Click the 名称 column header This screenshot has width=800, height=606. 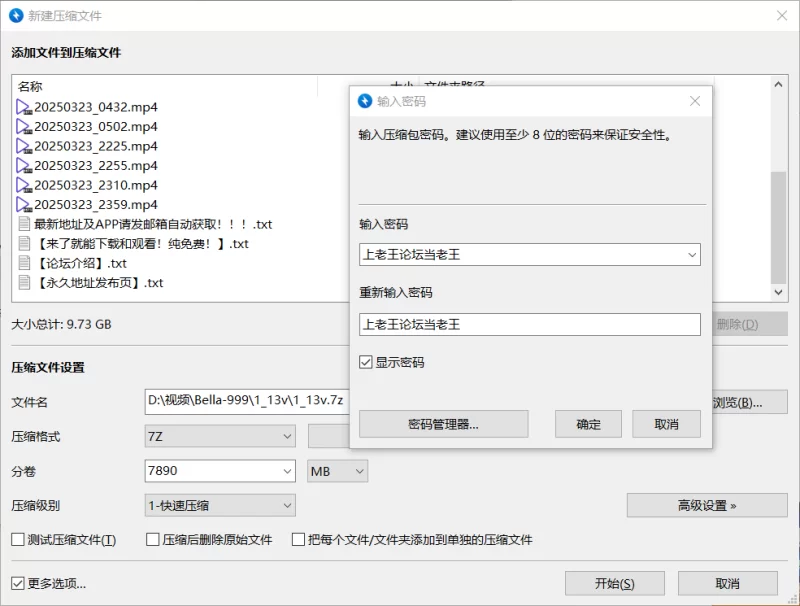coord(30,86)
